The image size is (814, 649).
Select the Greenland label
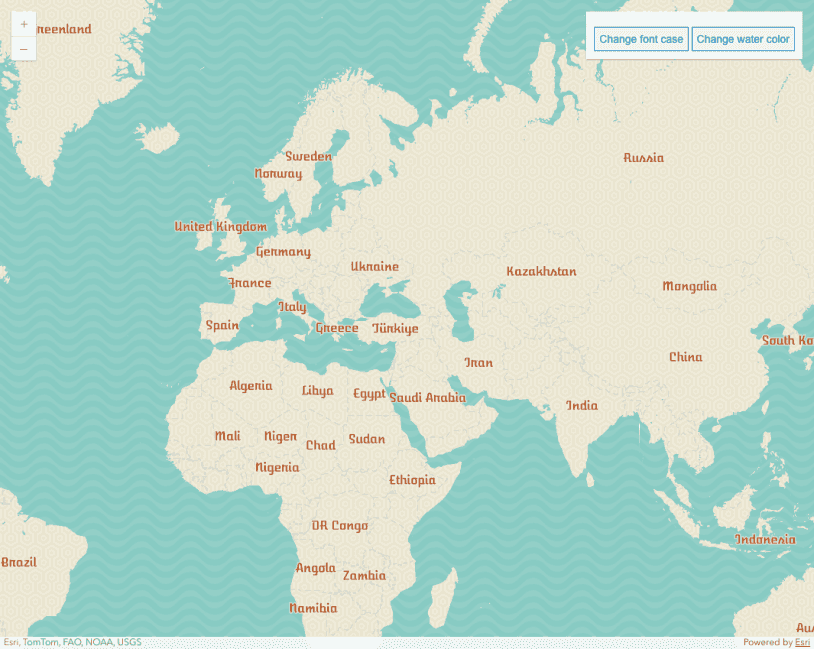pyautogui.click(x=62, y=29)
